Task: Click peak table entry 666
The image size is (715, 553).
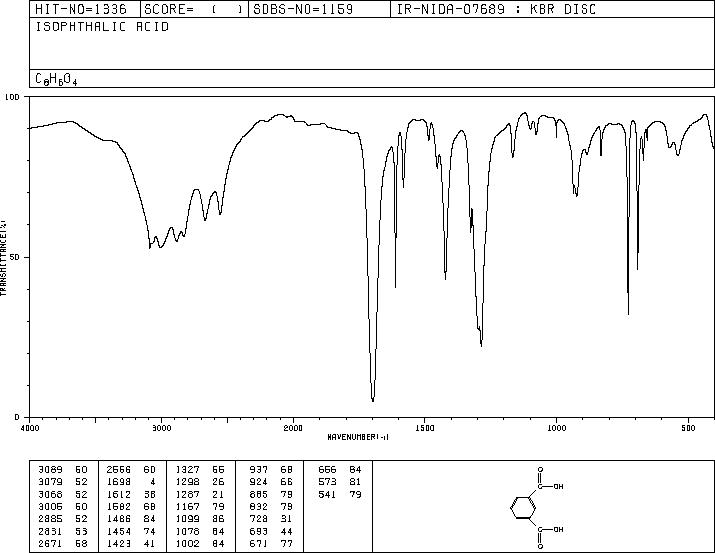Action: pyautogui.click(x=327, y=470)
